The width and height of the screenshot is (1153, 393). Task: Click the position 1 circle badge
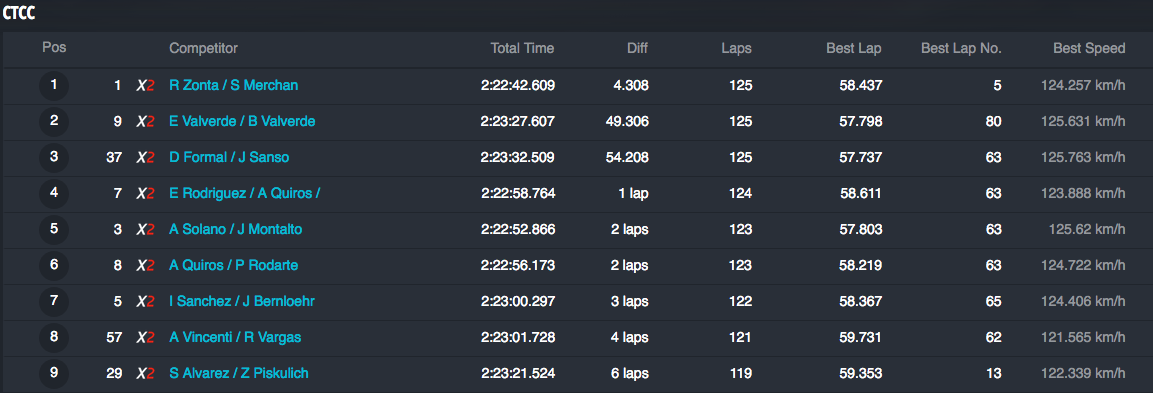54,86
